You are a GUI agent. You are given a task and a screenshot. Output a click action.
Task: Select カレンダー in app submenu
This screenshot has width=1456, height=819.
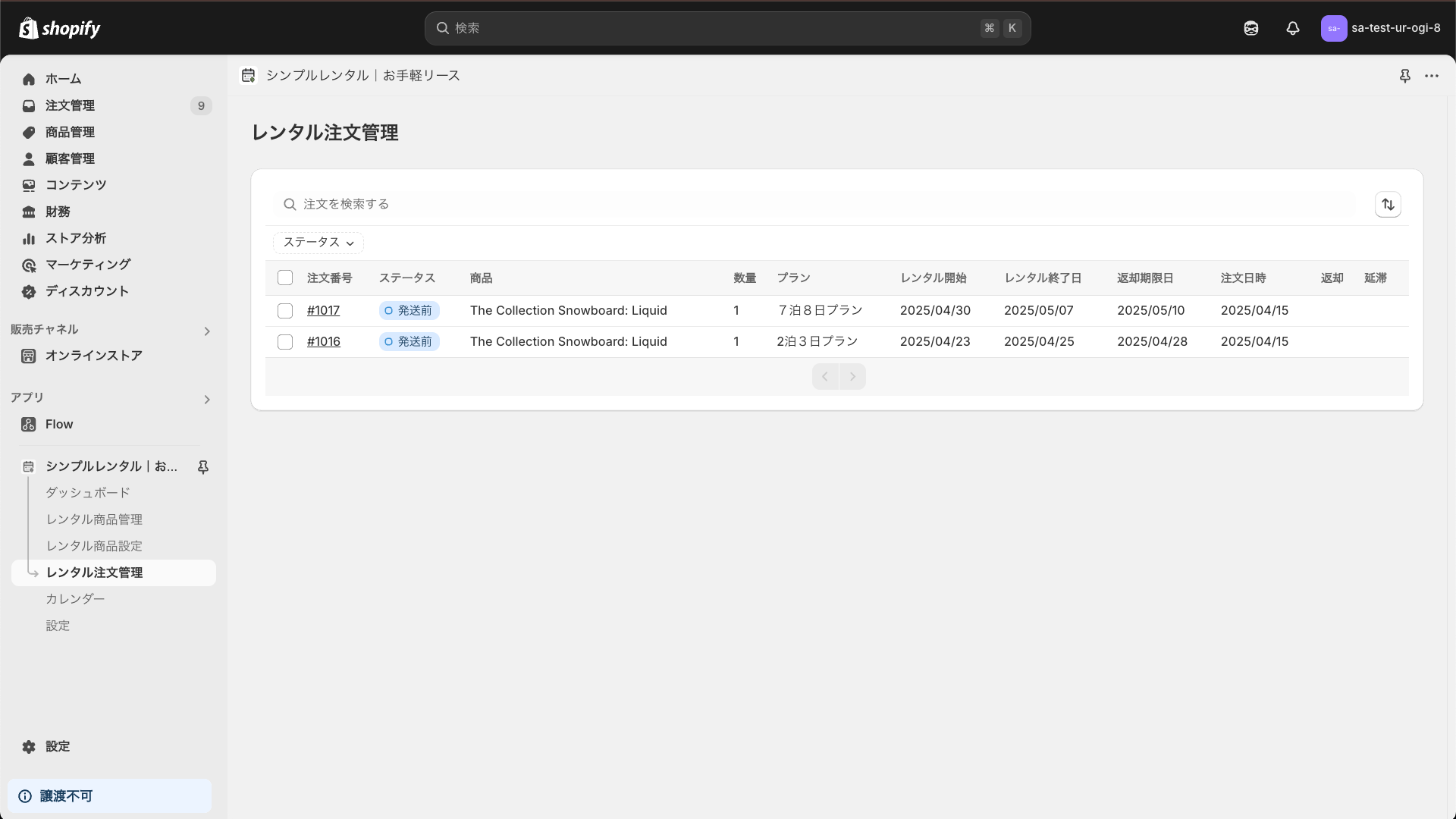tap(75, 599)
